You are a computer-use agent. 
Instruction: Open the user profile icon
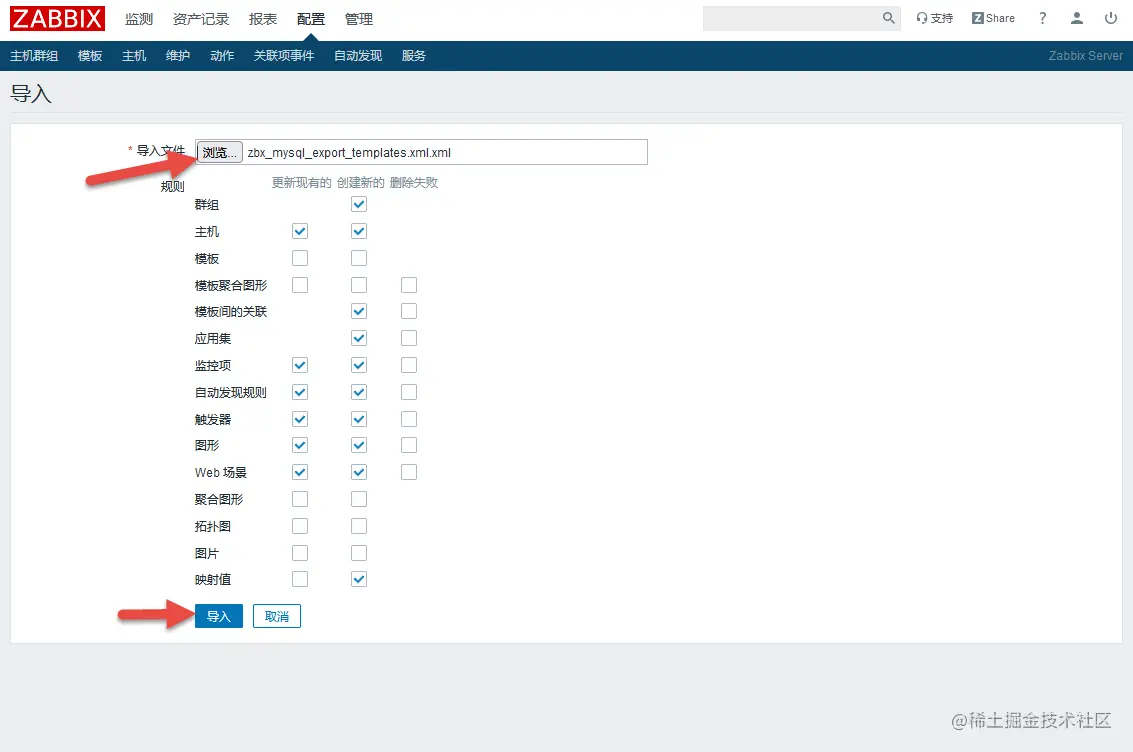coord(1076,17)
